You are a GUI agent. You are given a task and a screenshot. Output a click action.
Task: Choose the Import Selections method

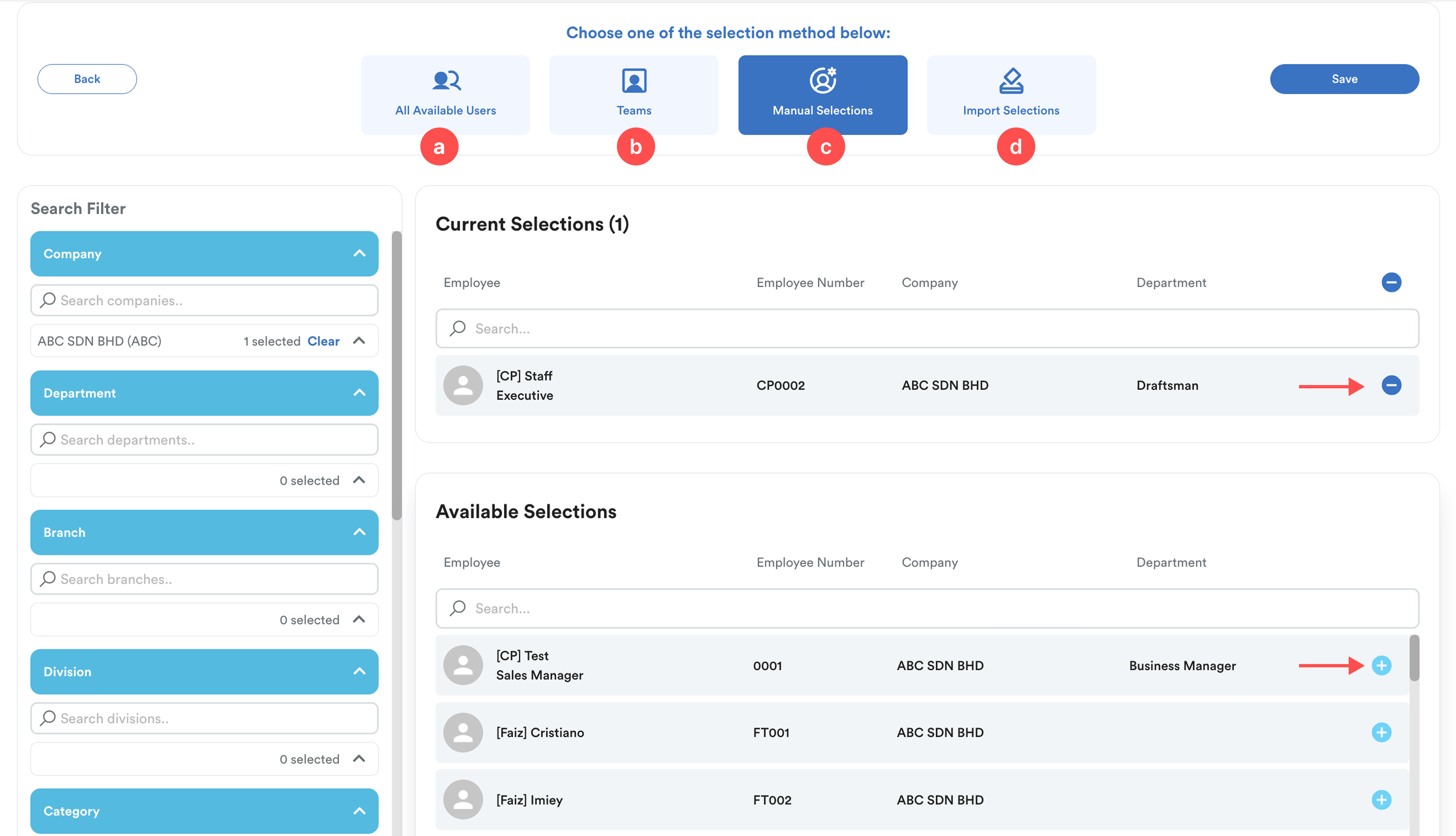tap(1011, 95)
